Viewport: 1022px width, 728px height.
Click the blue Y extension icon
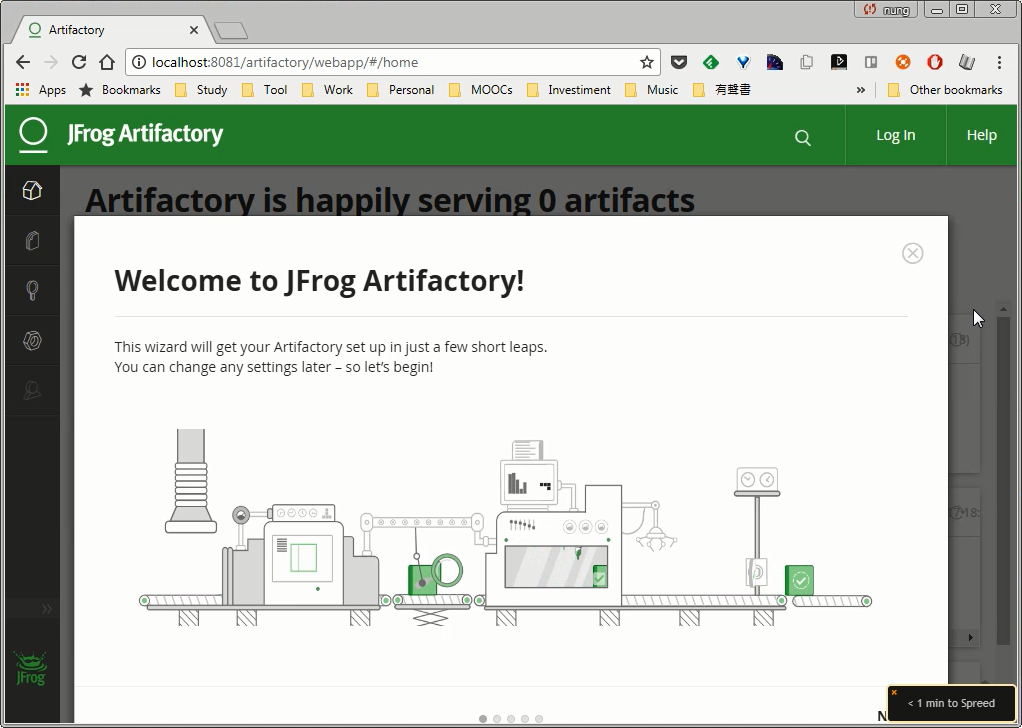742,62
